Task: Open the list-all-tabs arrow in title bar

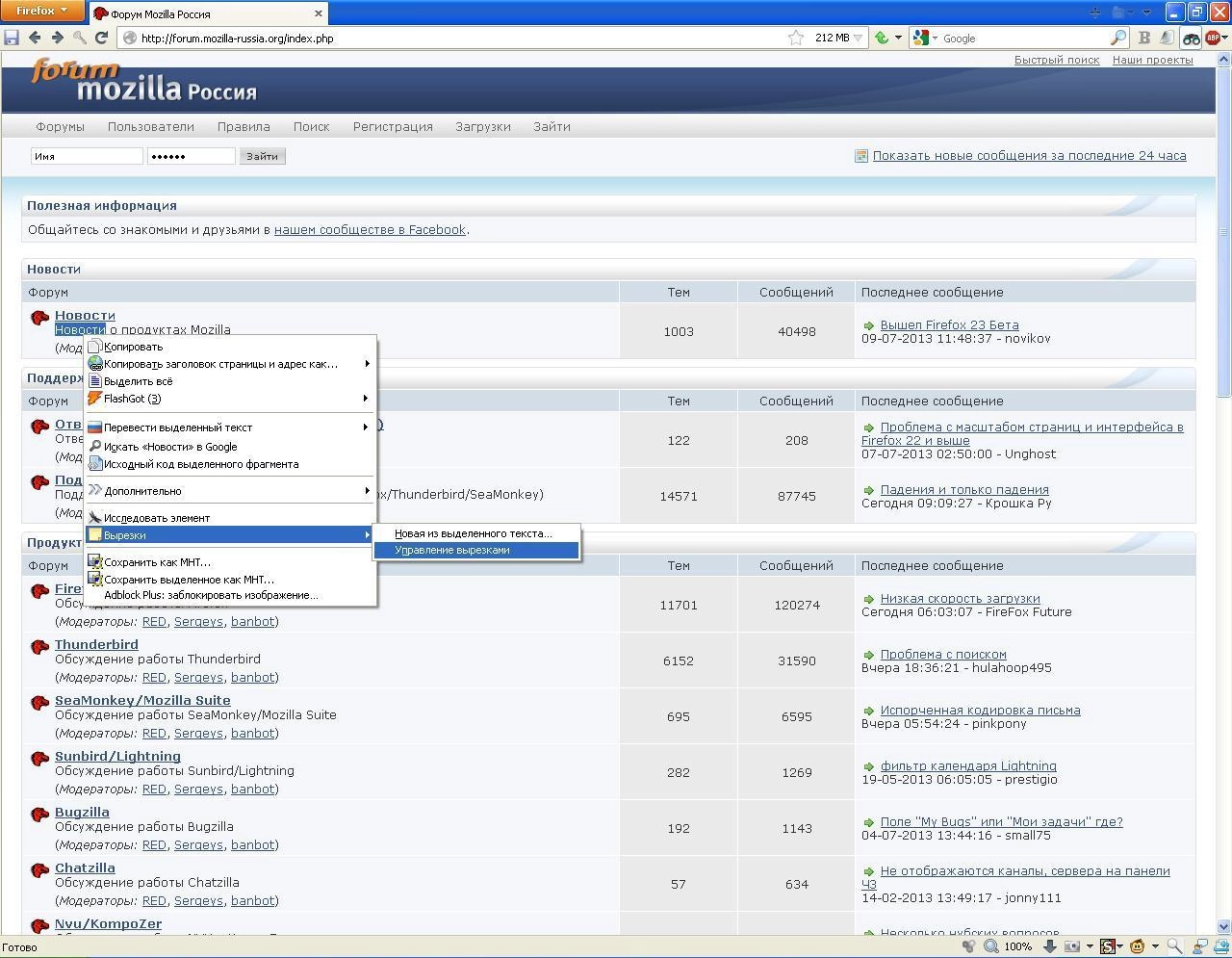Action: (1146, 13)
